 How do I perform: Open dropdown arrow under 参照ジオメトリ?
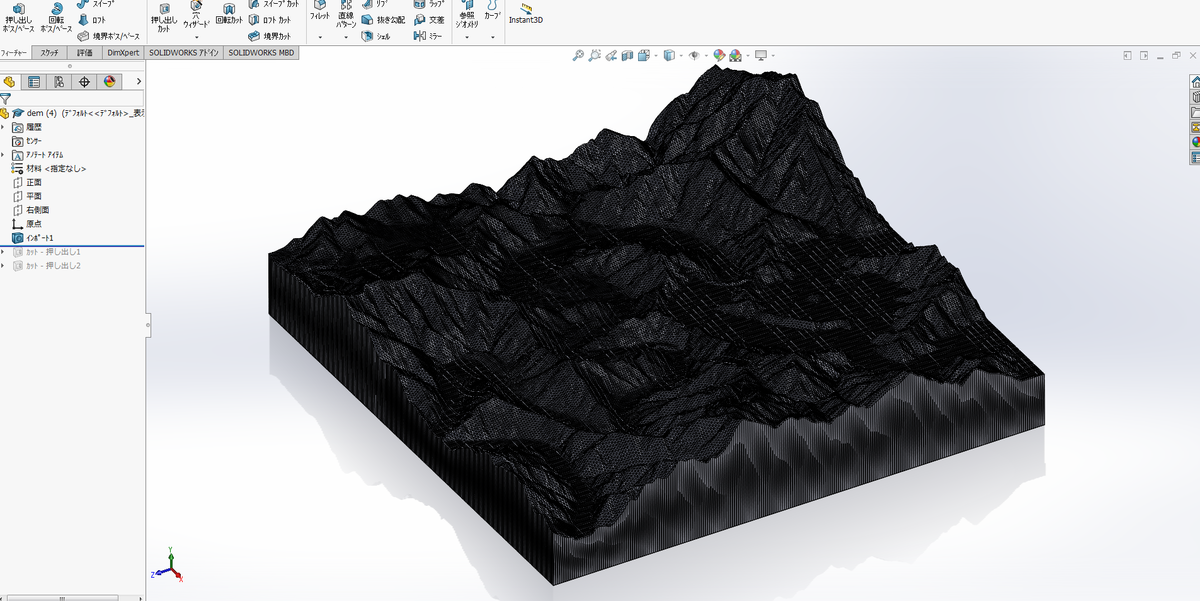click(466, 37)
